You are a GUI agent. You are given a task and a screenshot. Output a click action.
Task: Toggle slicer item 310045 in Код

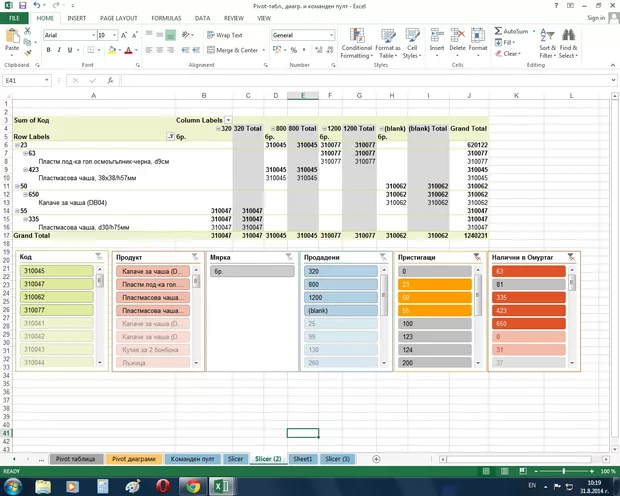(x=58, y=271)
